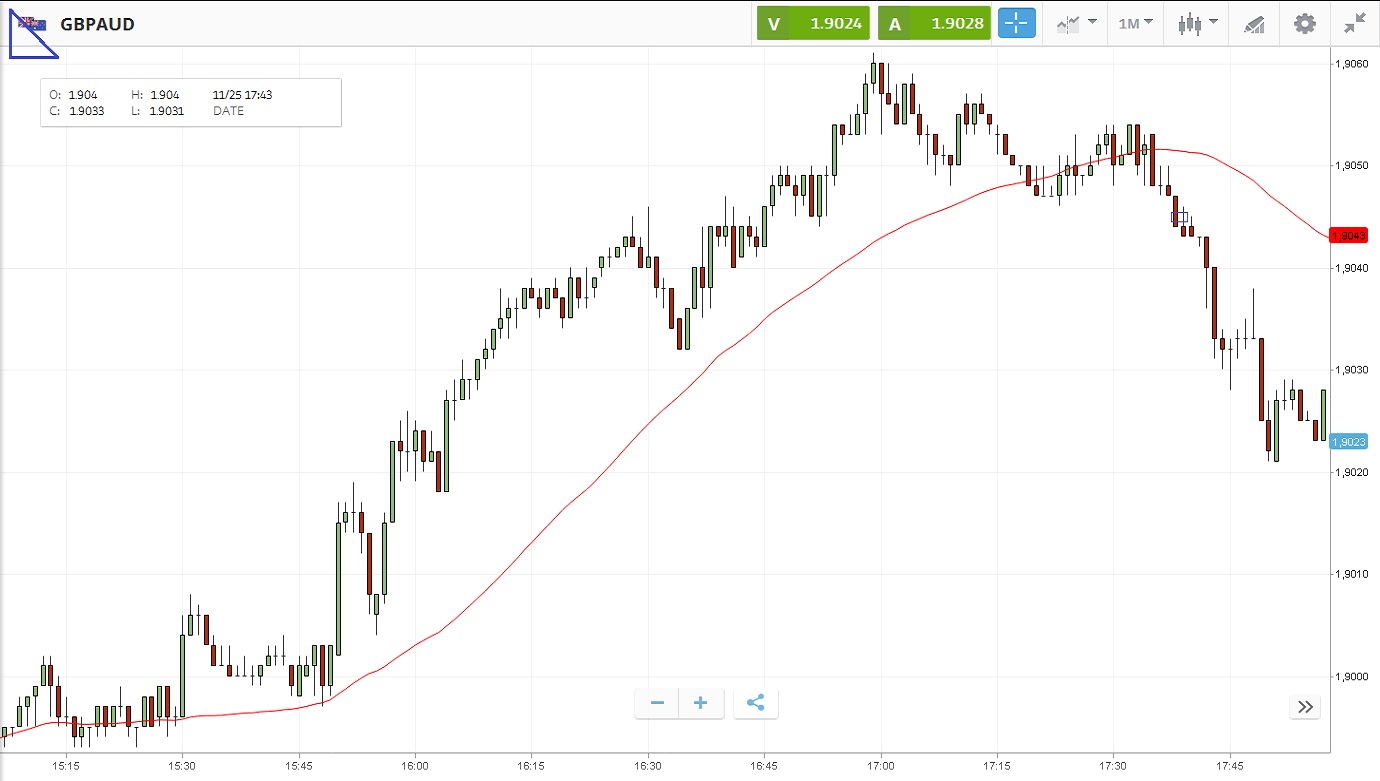Click the GBPAUD instrument title

[97, 24]
